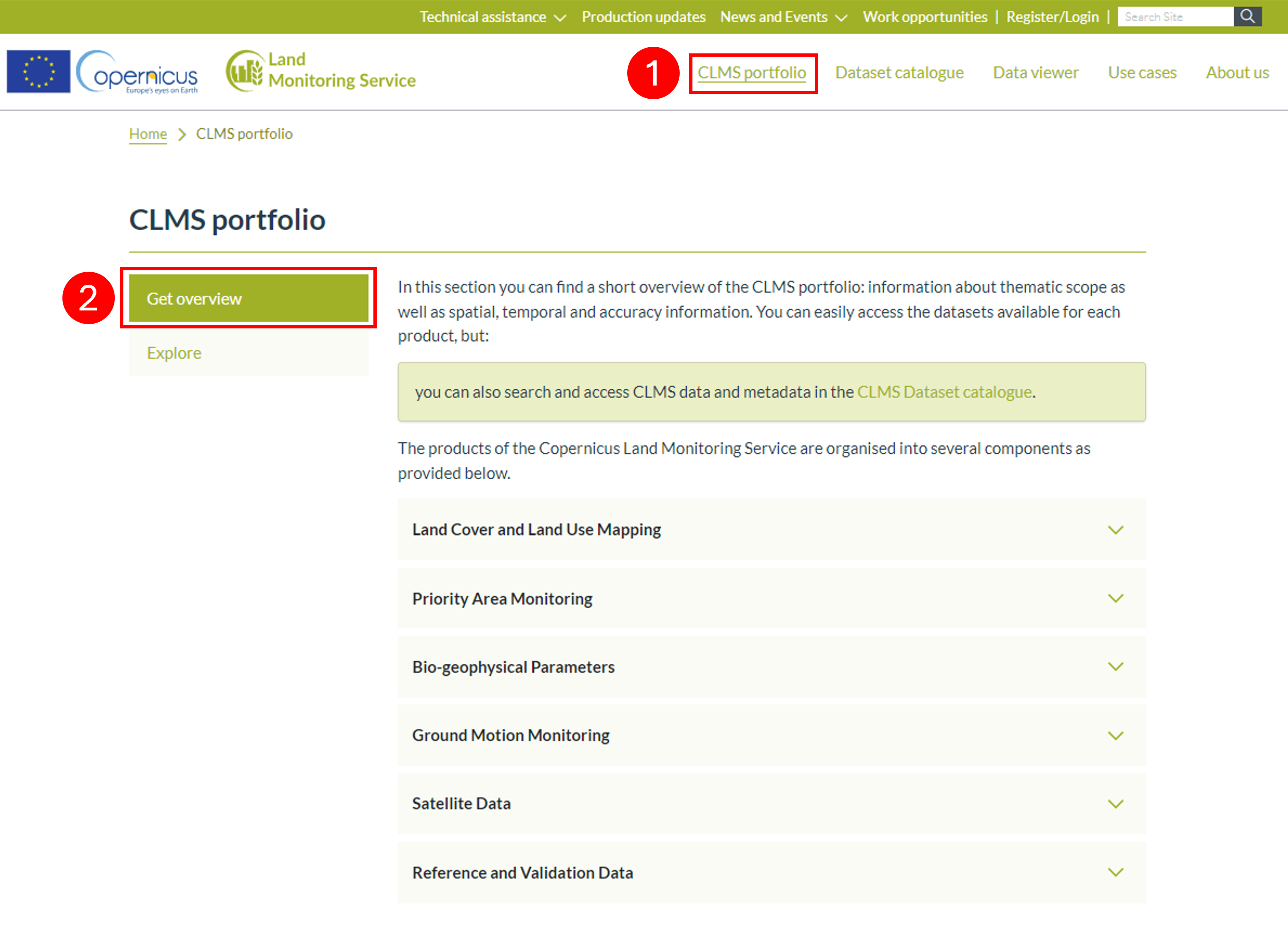Expand Ground Motion Monitoring chevron

tap(1115, 735)
